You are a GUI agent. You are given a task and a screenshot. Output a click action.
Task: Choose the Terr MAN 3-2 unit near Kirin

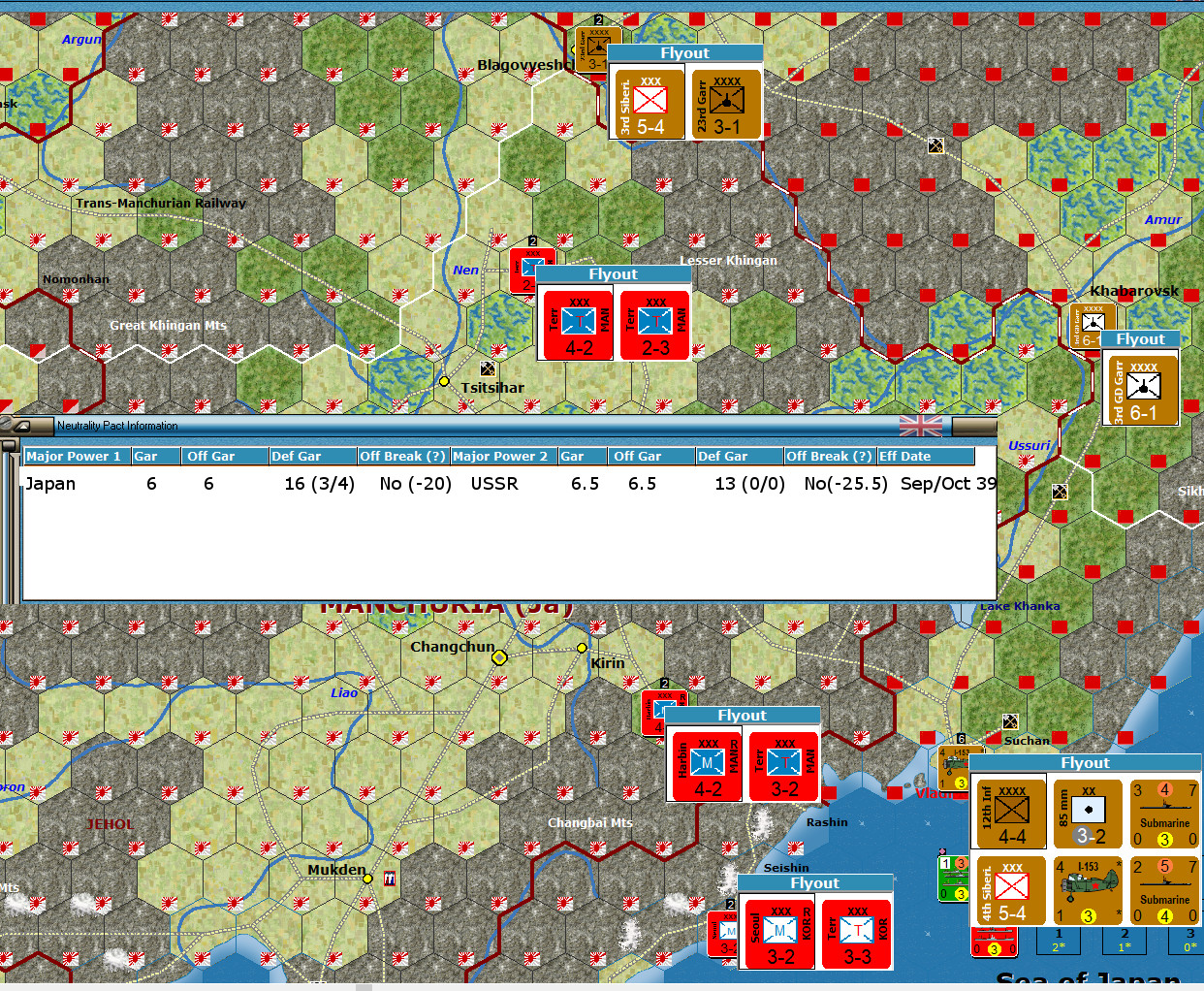click(783, 766)
